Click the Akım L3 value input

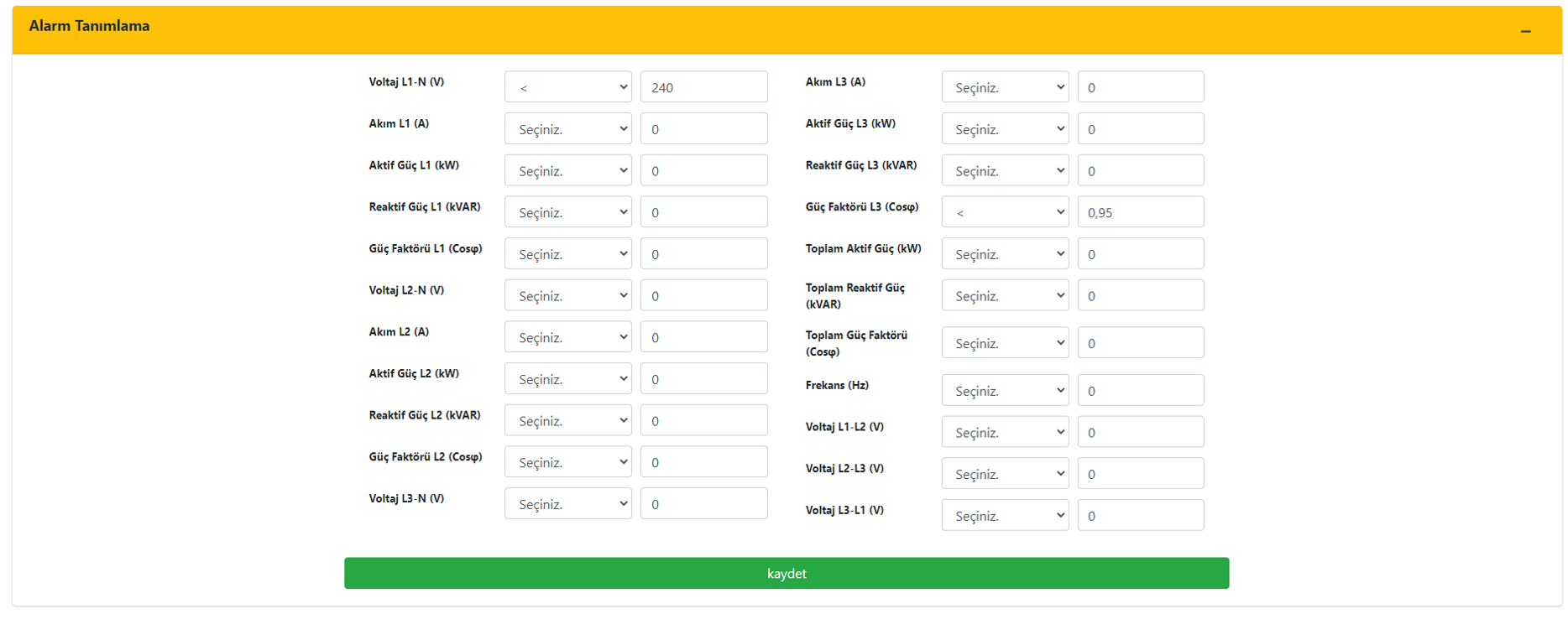pyautogui.click(x=1141, y=87)
